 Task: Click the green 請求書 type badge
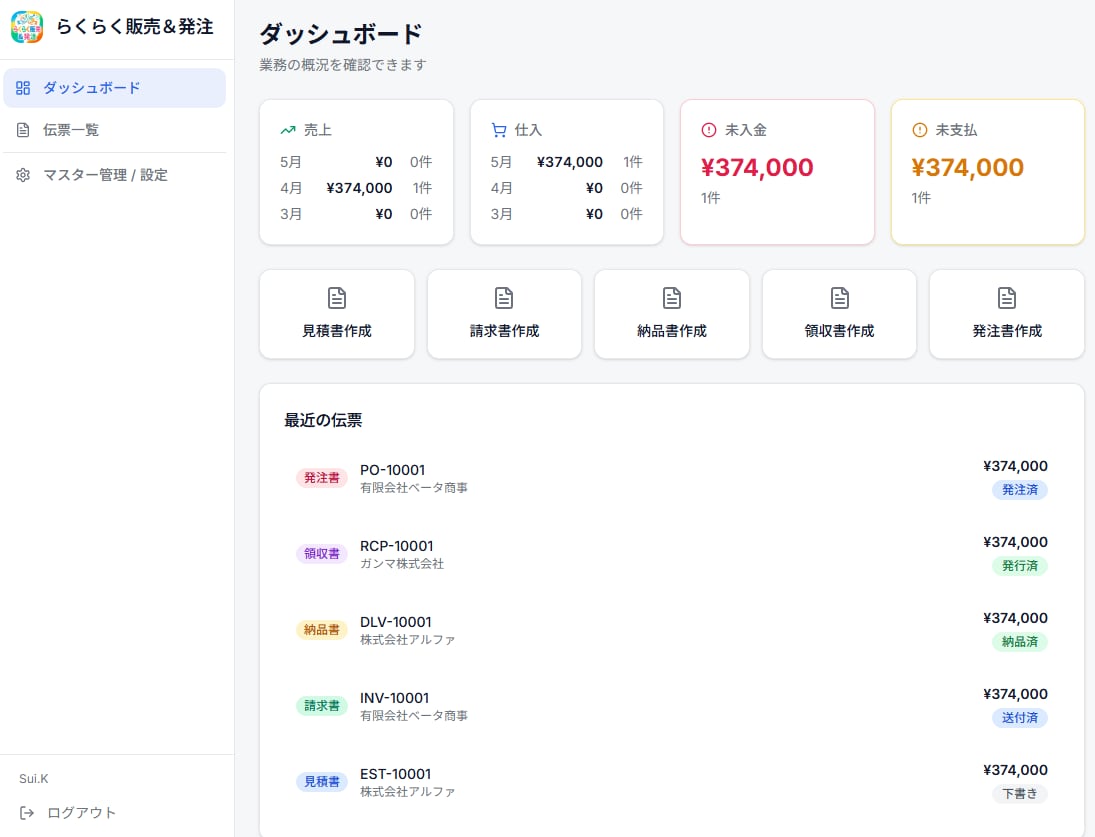pos(322,706)
